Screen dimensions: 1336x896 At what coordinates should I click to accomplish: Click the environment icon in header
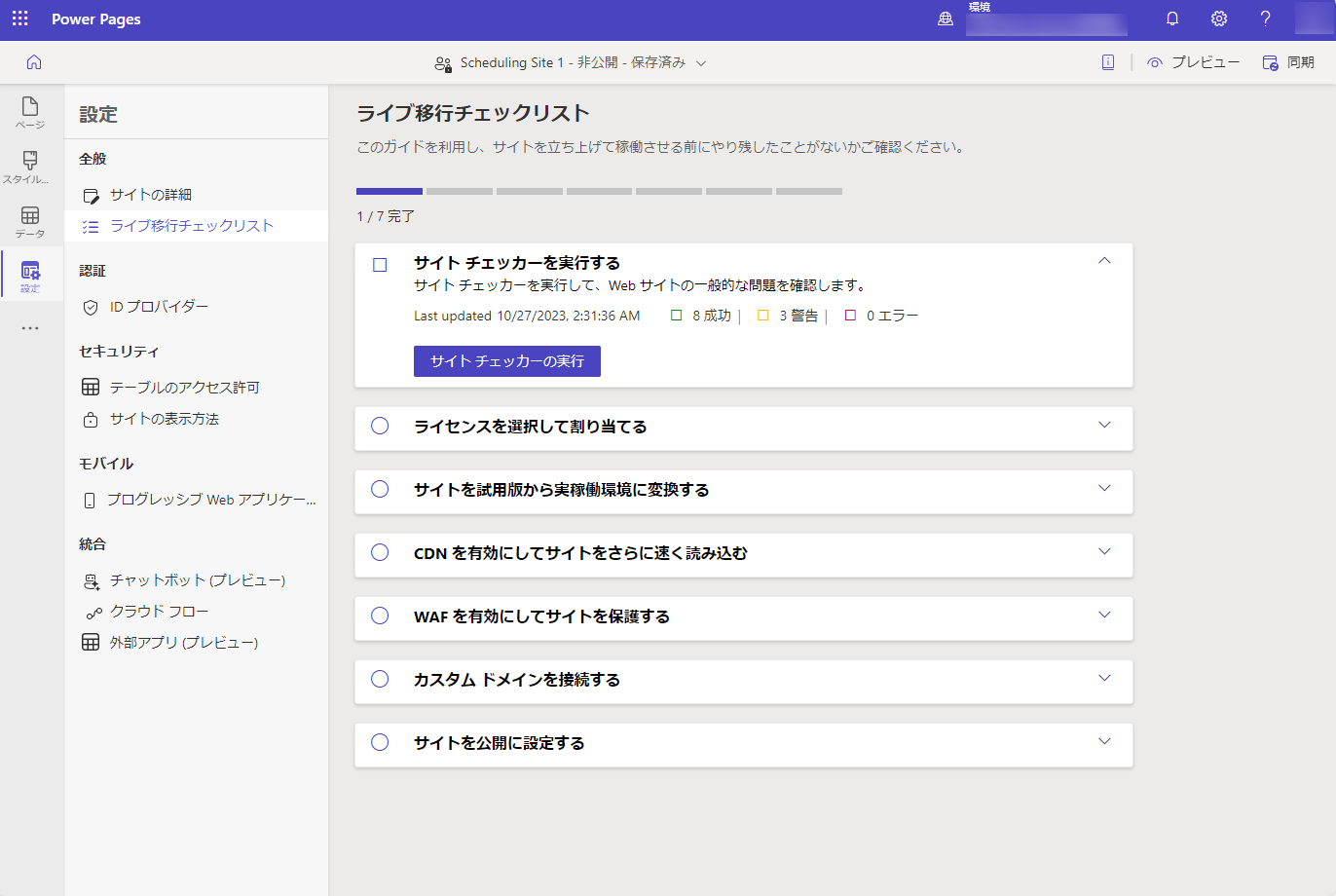945,19
